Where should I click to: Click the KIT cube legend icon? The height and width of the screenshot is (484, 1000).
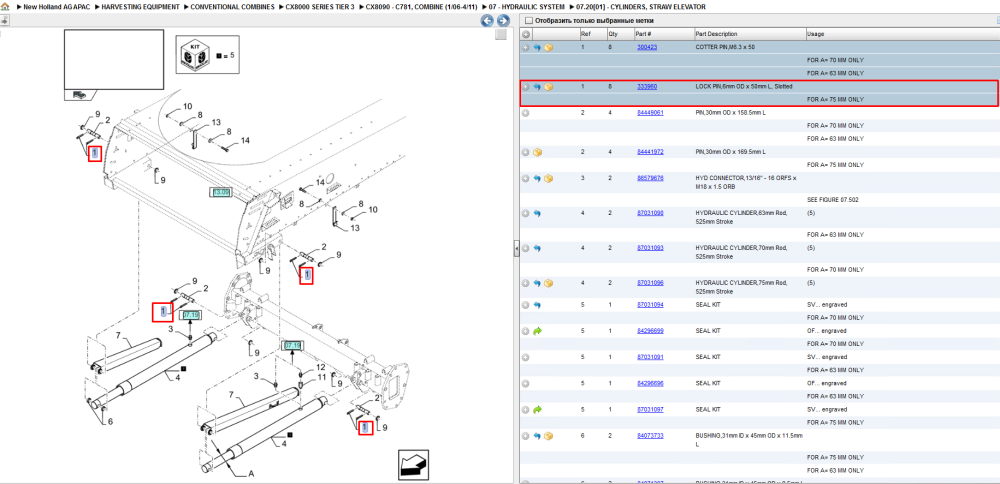tap(195, 55)
